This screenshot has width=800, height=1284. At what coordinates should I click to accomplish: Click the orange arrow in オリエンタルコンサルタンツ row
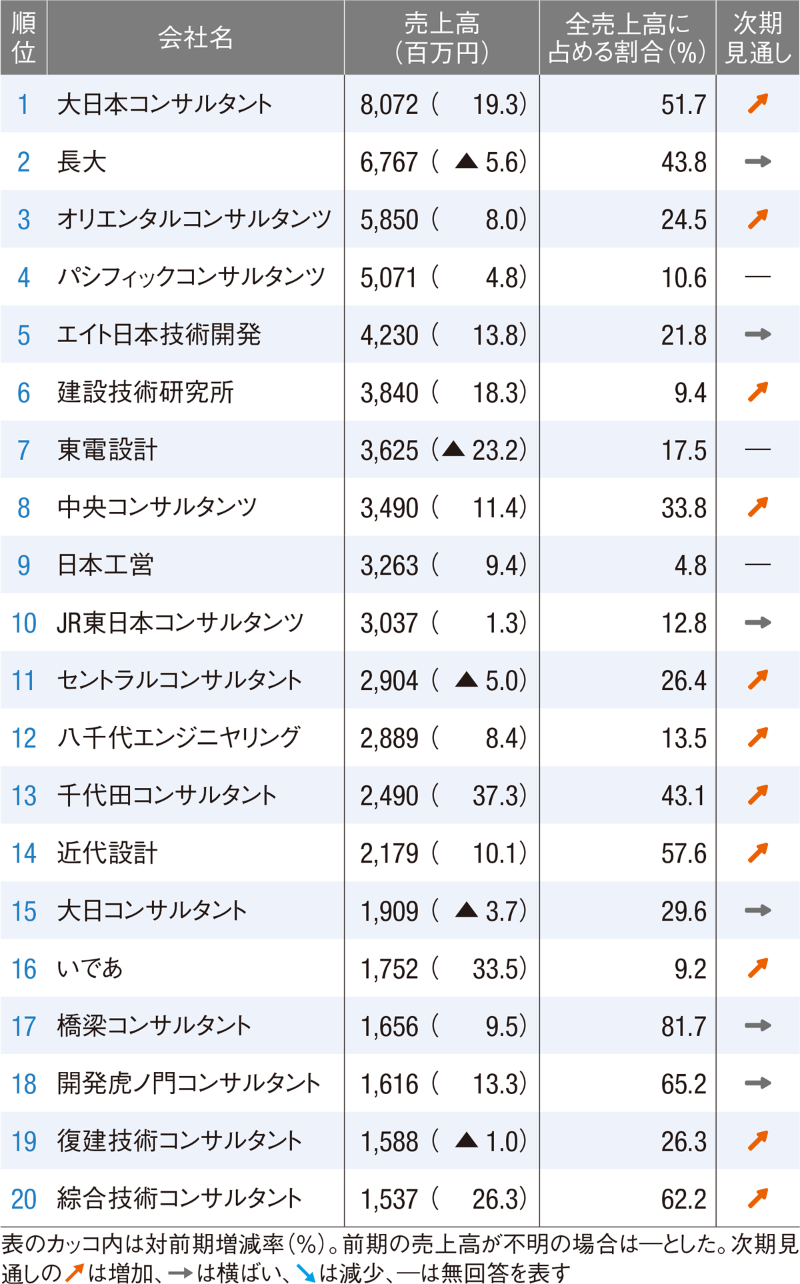tap(757, 219)
